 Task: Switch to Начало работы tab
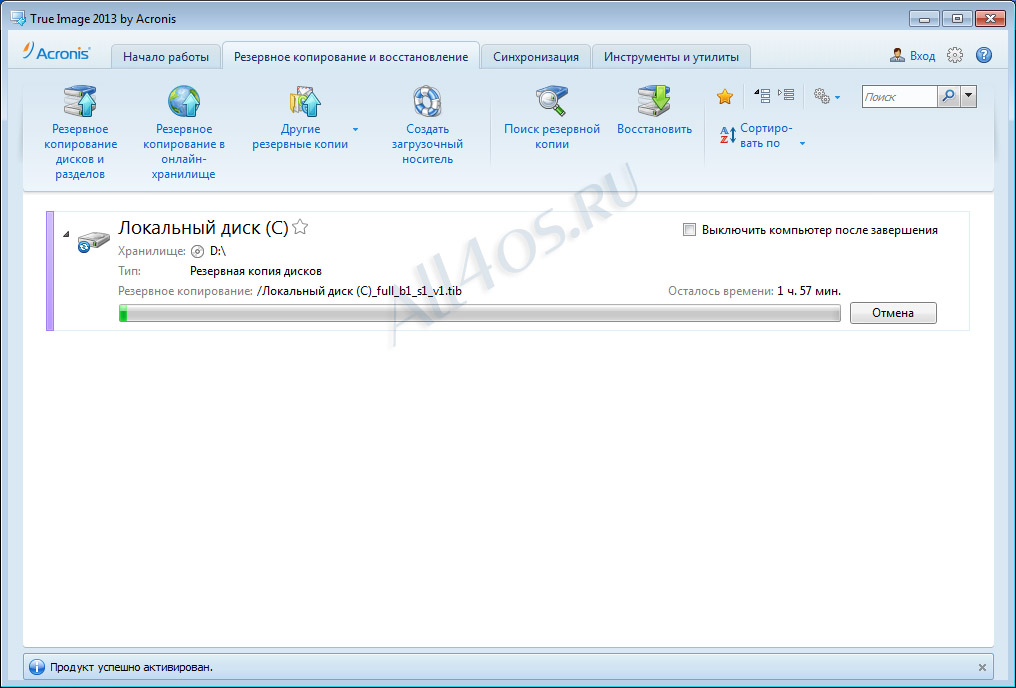point(166,57)
